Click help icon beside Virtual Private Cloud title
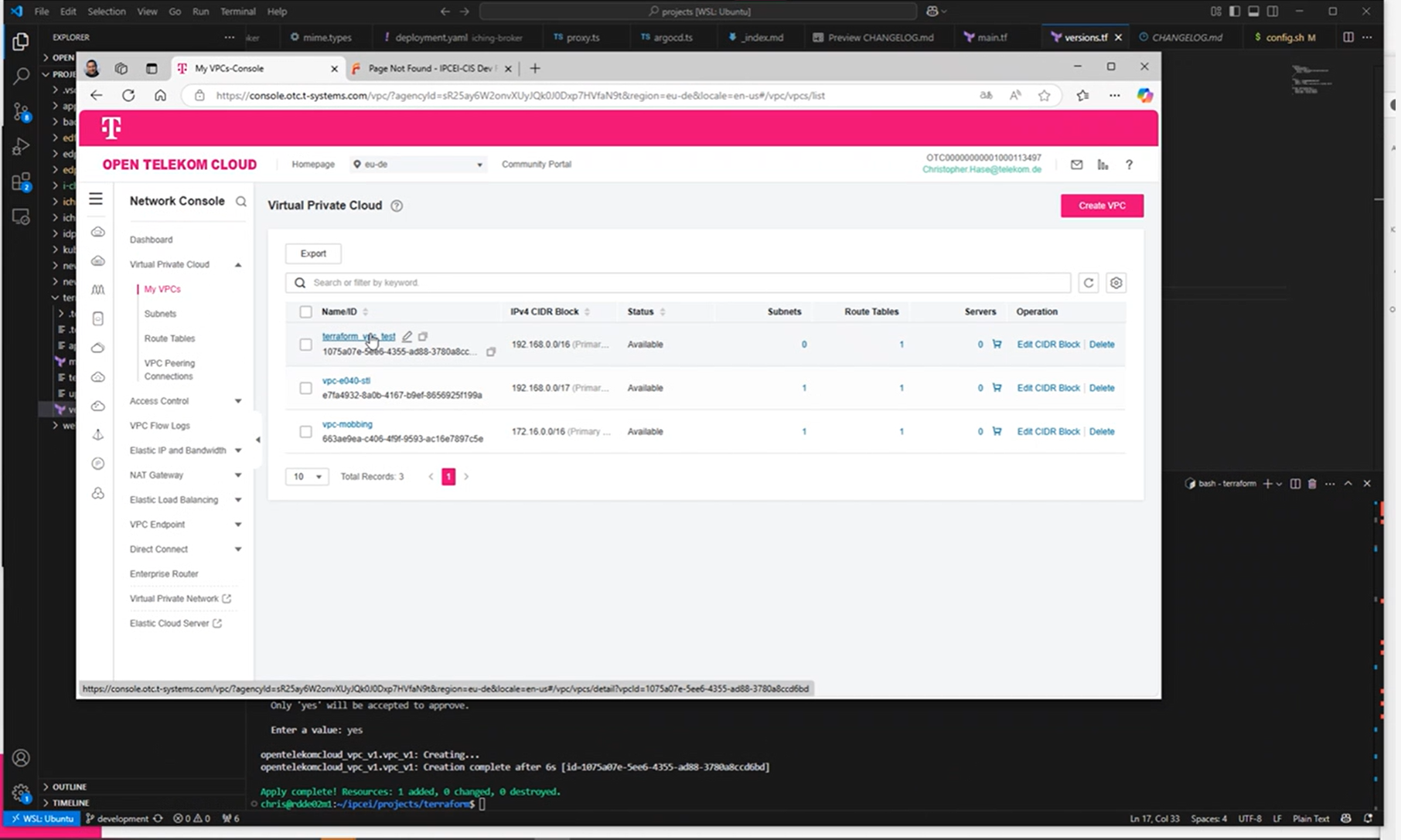 (x=397, y=206)
